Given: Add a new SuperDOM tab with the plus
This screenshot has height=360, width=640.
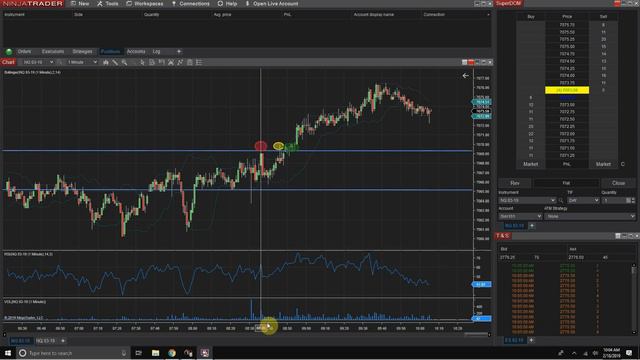Looking at the screenshot, I should coord(531,226).
